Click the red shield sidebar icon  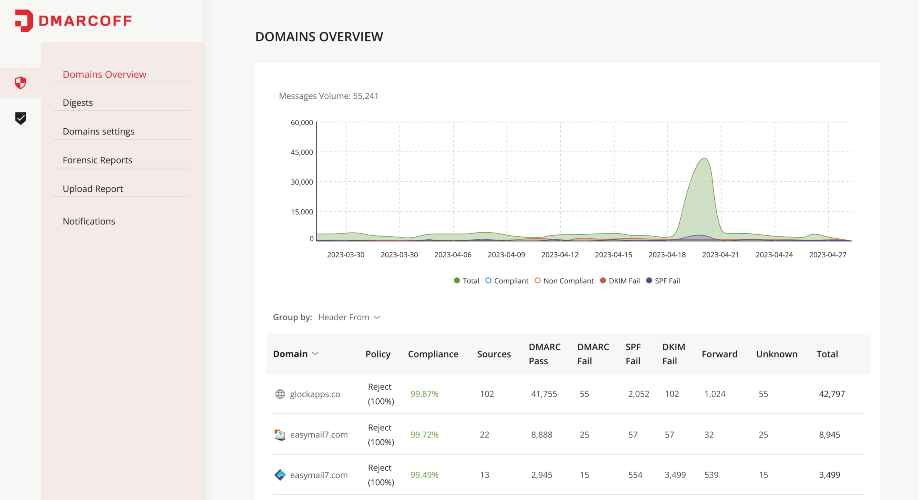click(x=20, y=82)
